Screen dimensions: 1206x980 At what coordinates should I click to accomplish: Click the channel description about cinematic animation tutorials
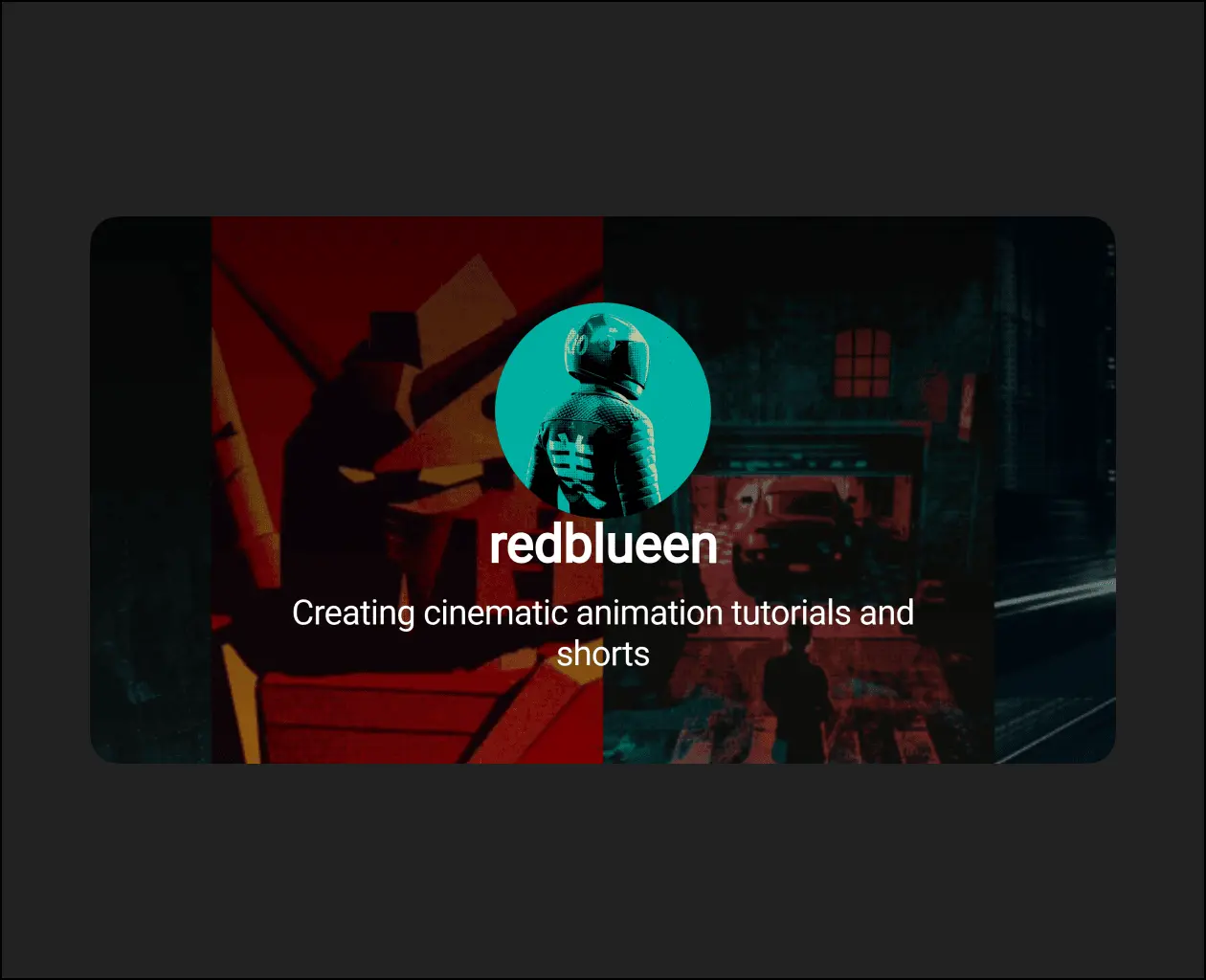point(603,632)
